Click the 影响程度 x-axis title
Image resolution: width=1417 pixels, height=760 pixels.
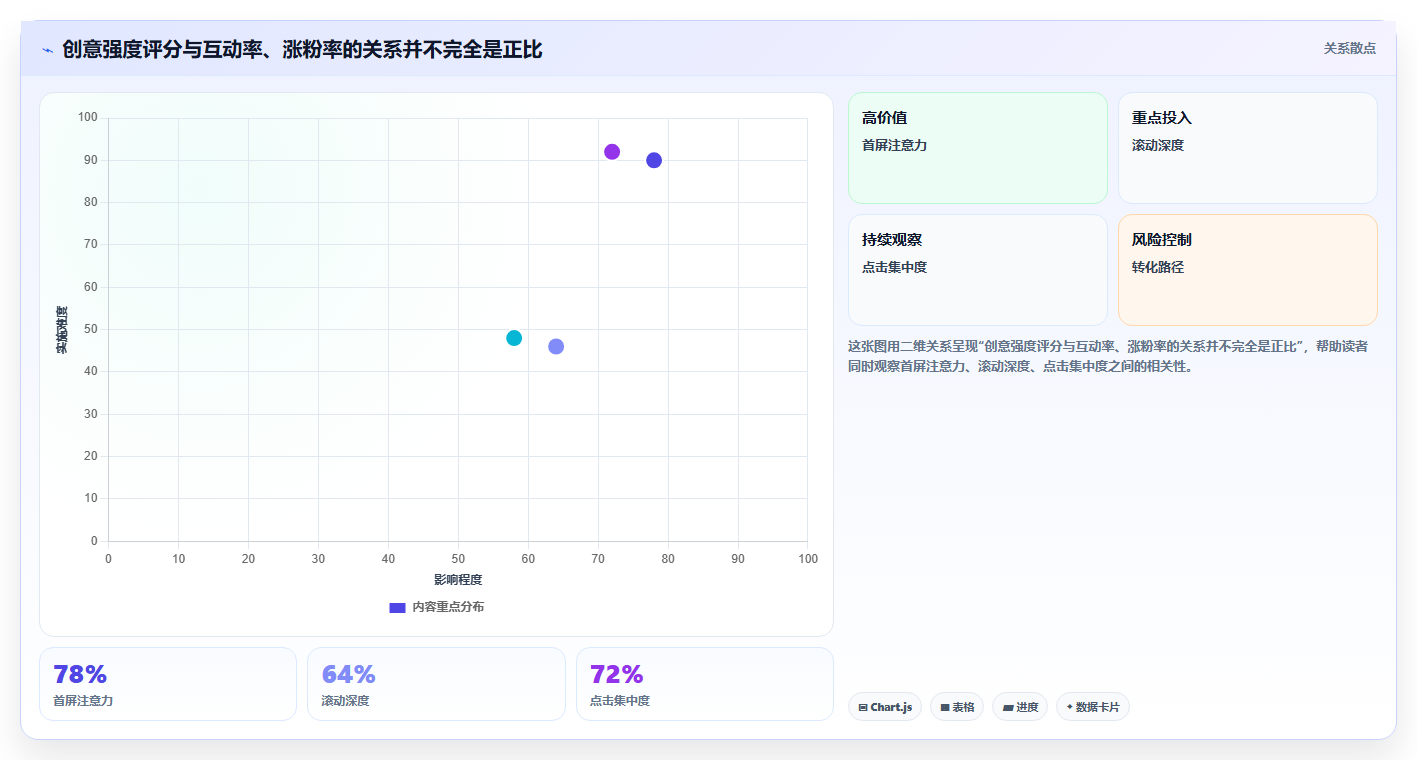click(x=458, y=580)
